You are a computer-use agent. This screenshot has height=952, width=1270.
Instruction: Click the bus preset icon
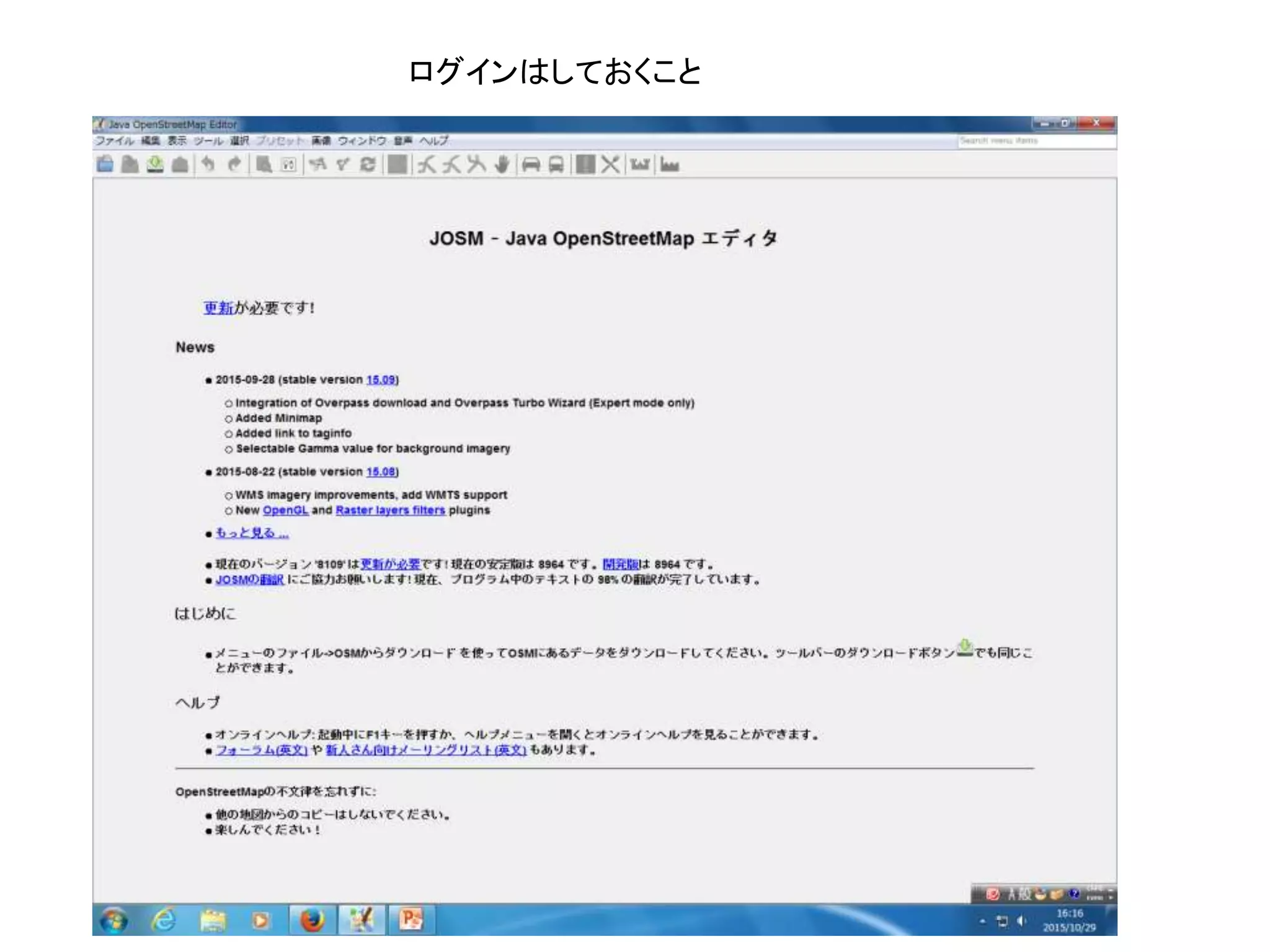pyautogui.click(x=556, y=164)
